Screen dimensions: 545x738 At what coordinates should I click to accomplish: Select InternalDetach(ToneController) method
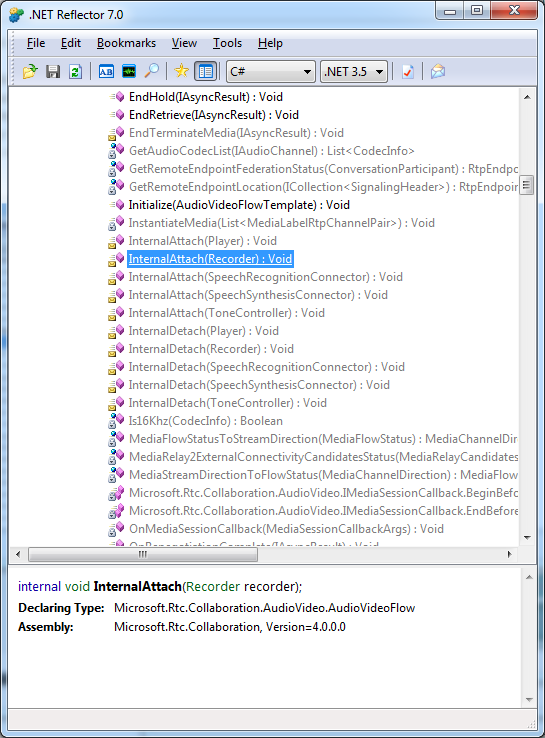(227, 403)
